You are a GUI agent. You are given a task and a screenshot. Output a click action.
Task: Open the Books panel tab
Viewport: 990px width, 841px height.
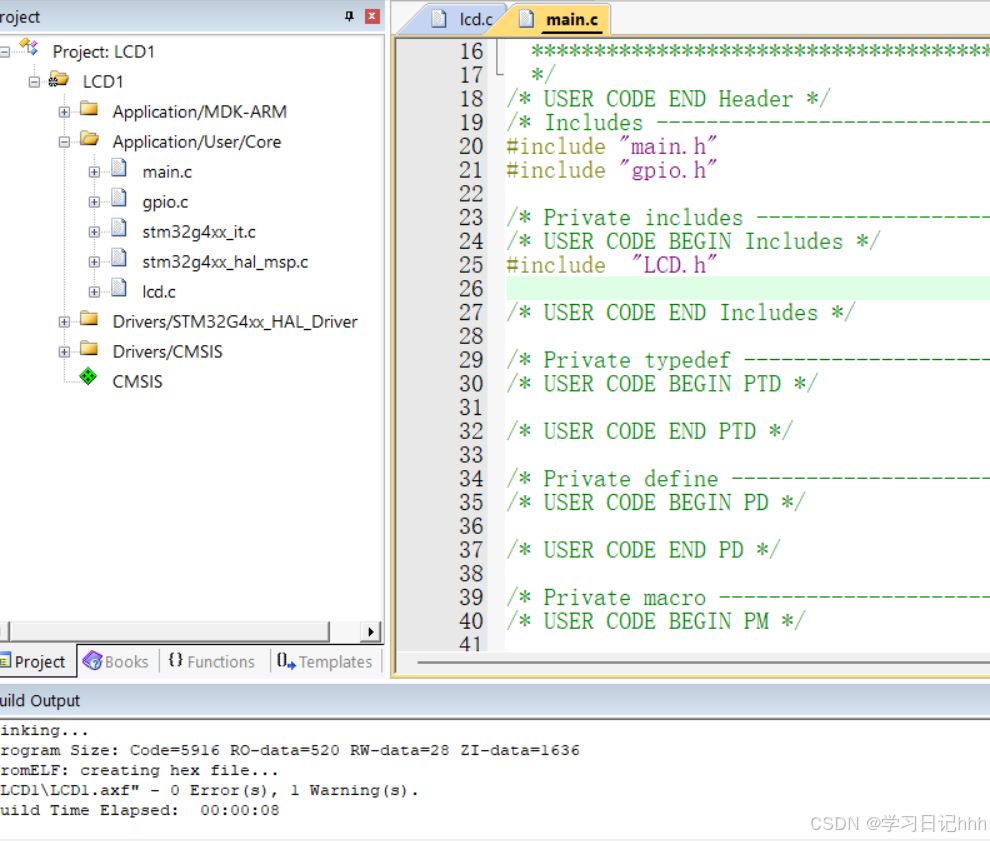tap(117, 661)
